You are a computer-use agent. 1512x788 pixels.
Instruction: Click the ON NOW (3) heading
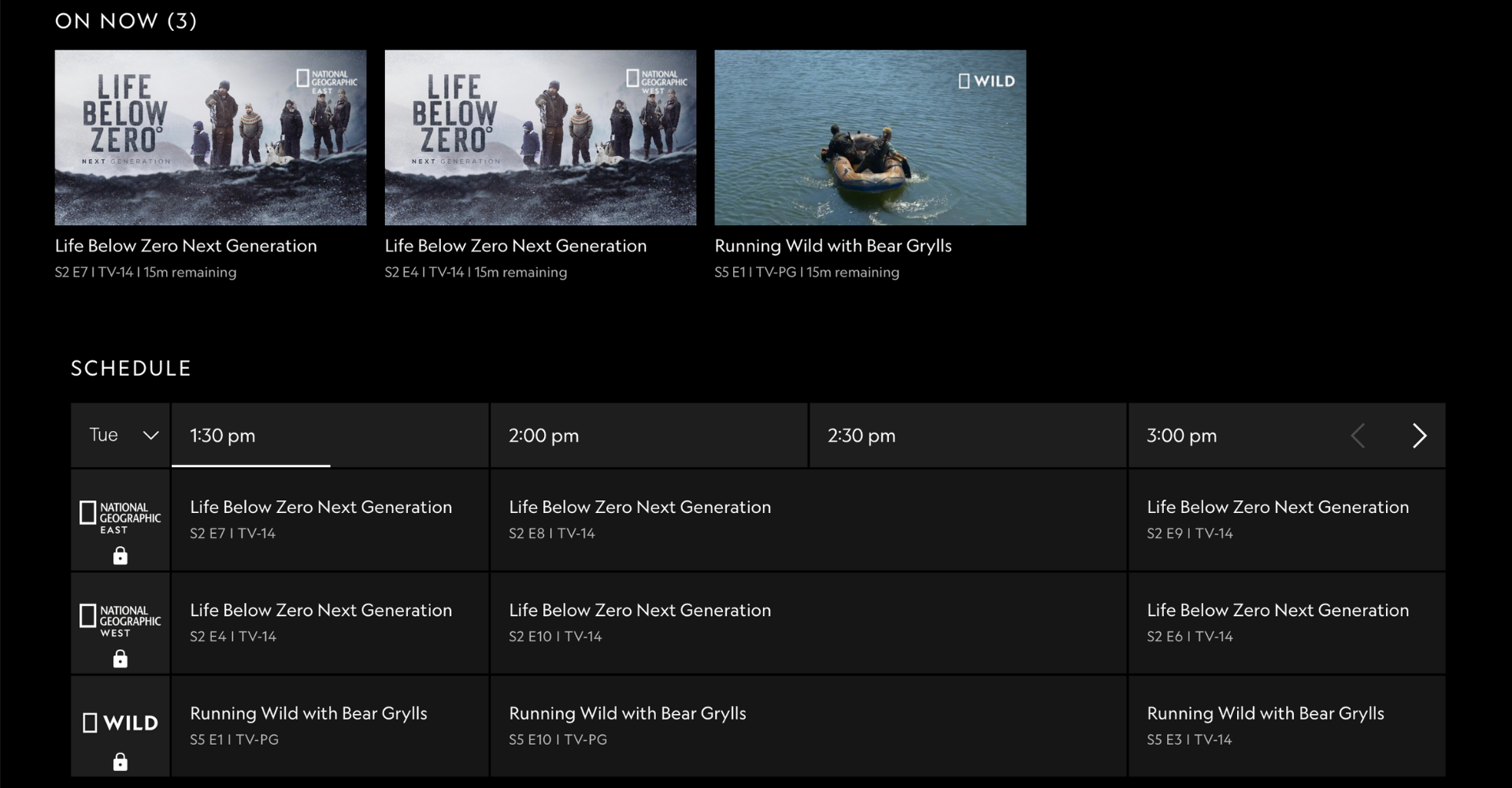[x=126, y=21]
